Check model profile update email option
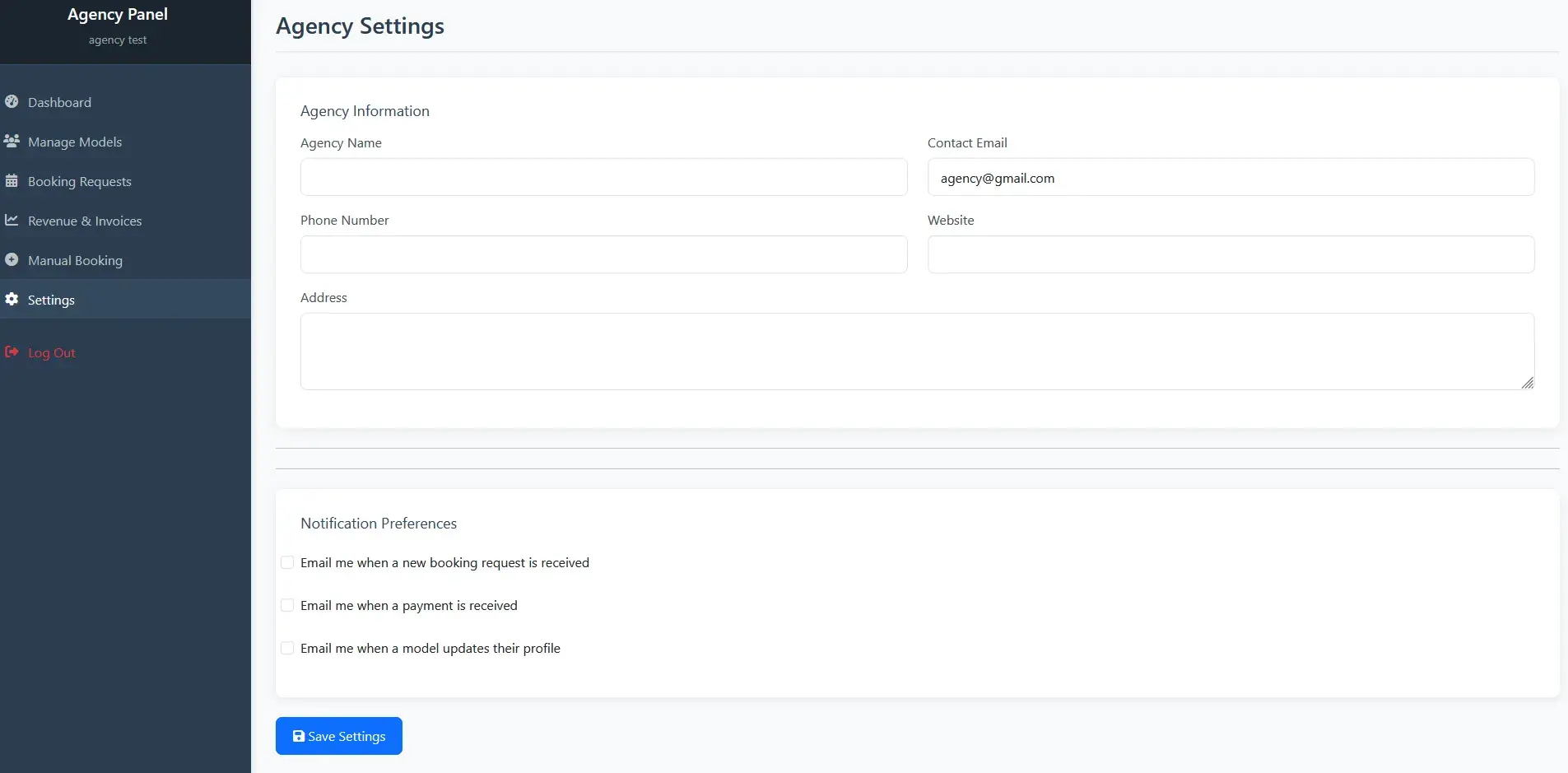Viewport: 1568px width, 773px height. [287, 649]
